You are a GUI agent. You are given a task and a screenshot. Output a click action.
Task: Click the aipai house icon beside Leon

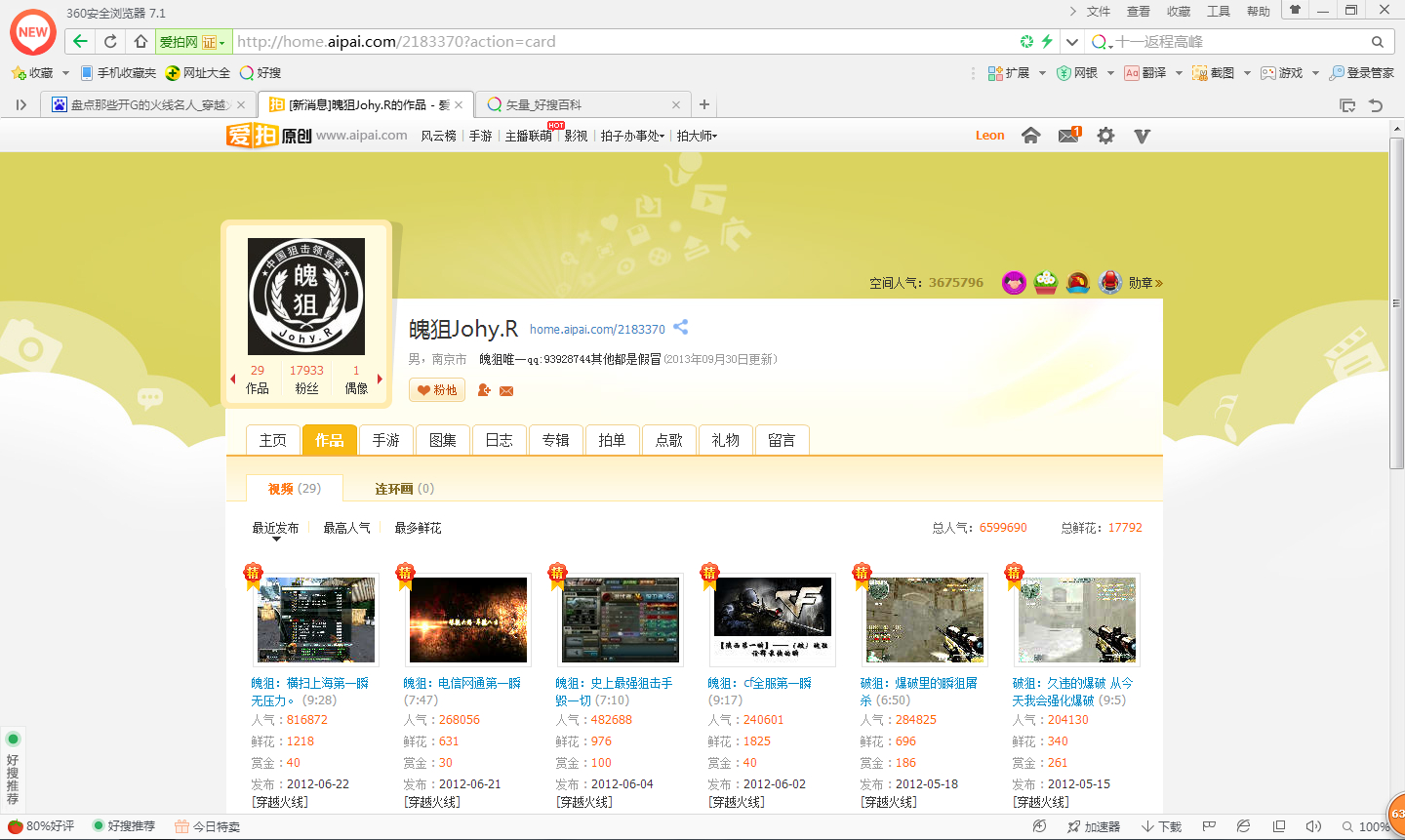(1030, 136)
